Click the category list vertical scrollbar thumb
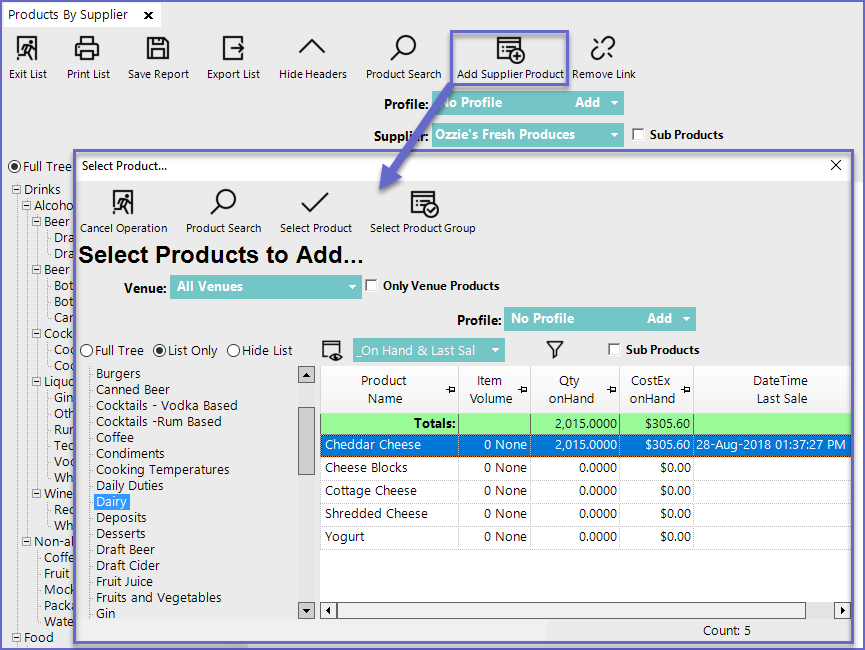865x650 pixels. [306, 440]
